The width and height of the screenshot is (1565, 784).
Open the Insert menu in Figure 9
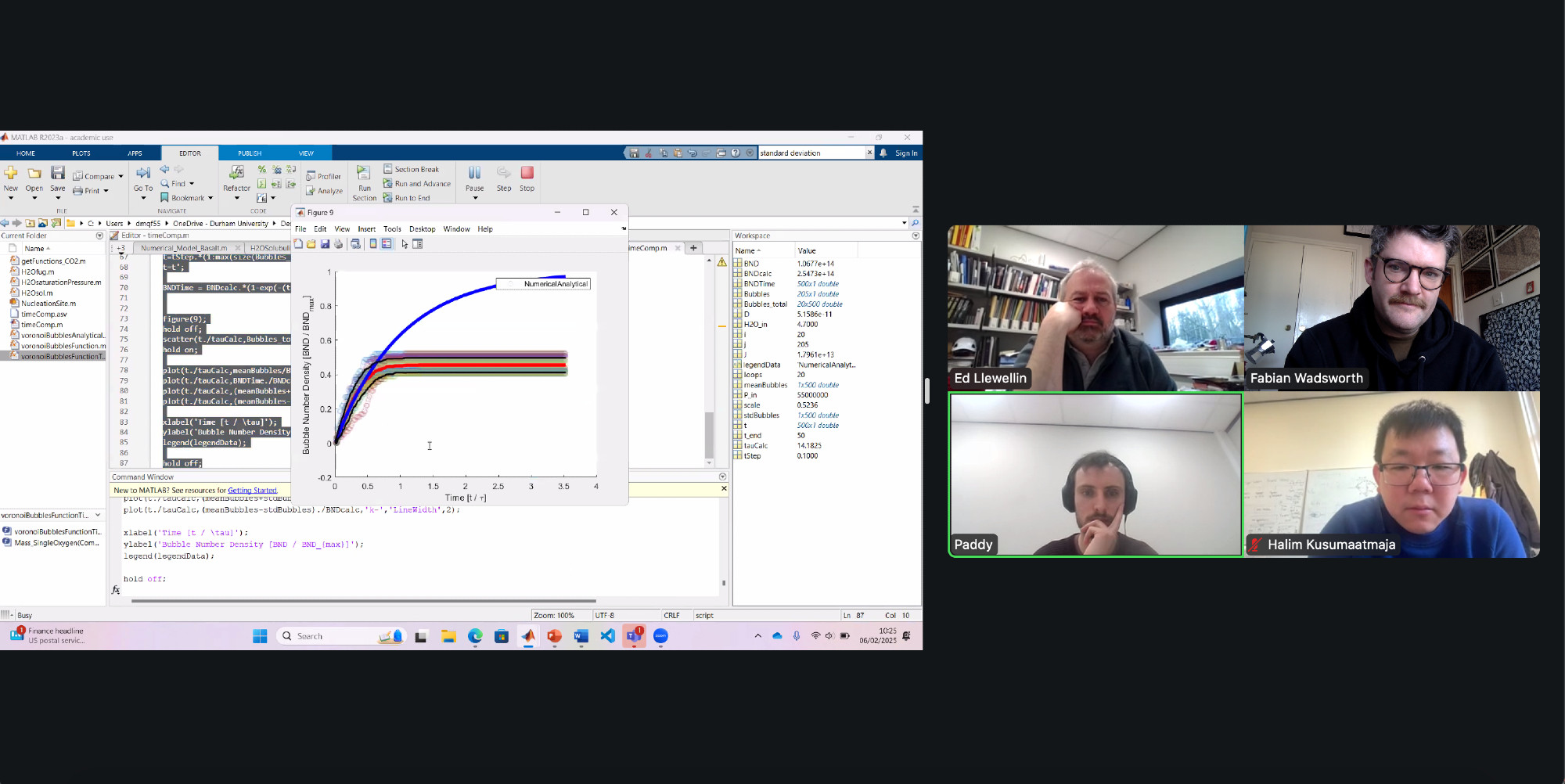(366, 229)
